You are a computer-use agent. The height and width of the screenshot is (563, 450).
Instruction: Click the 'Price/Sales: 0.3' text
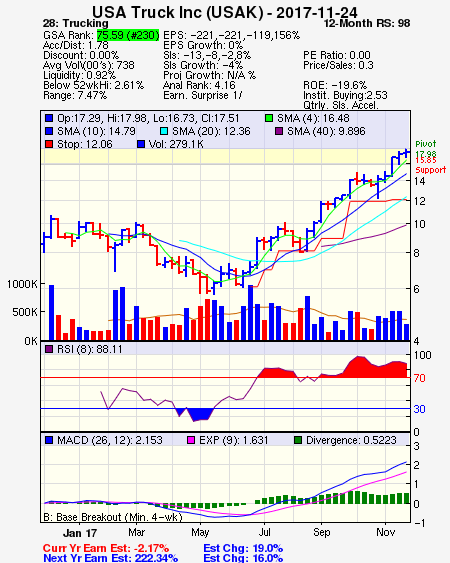coord(338,65)
